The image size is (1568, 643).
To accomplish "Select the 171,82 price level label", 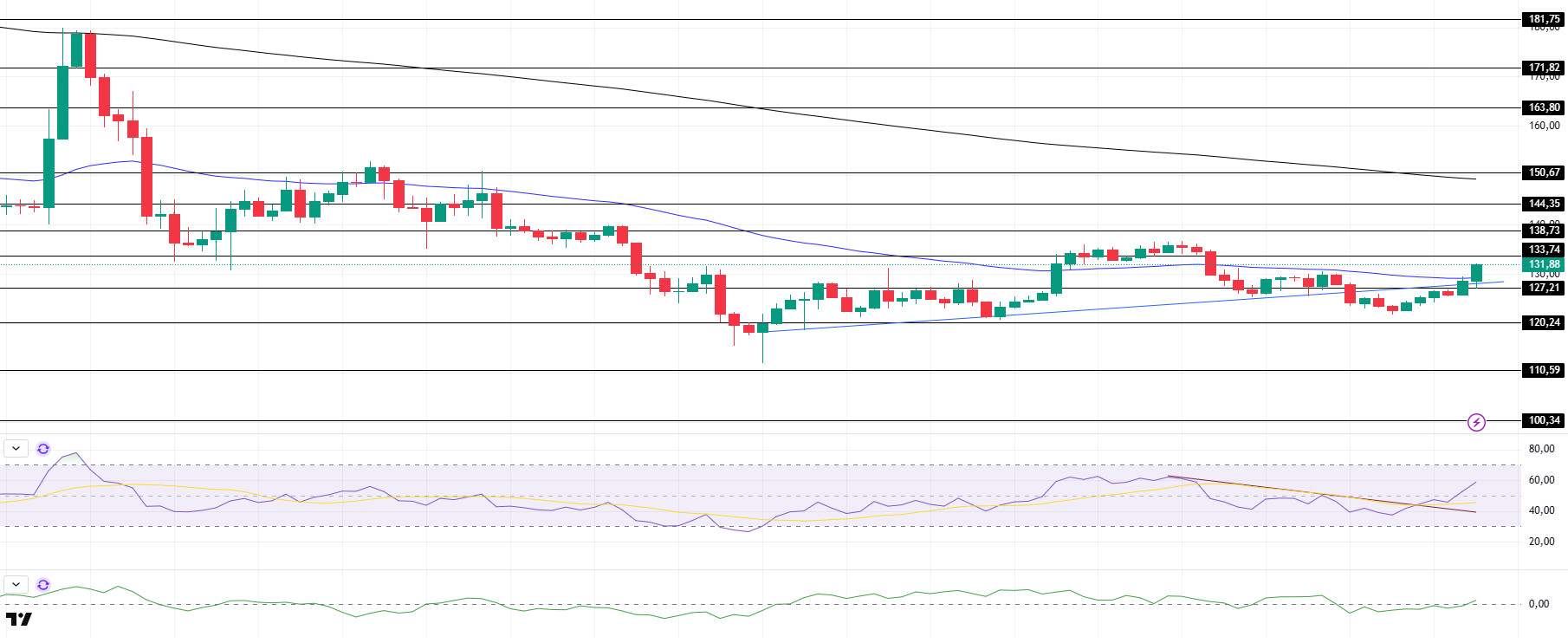I will [x=1544, y=68].
